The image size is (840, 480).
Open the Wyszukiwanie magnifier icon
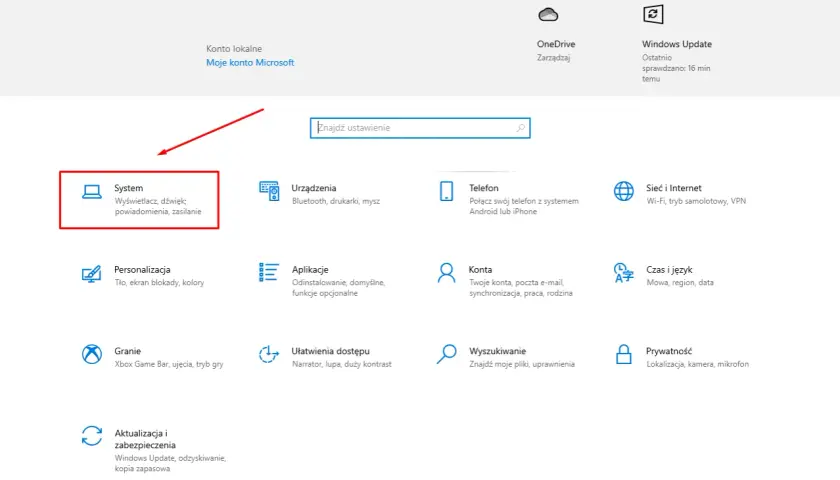(446, 354)
